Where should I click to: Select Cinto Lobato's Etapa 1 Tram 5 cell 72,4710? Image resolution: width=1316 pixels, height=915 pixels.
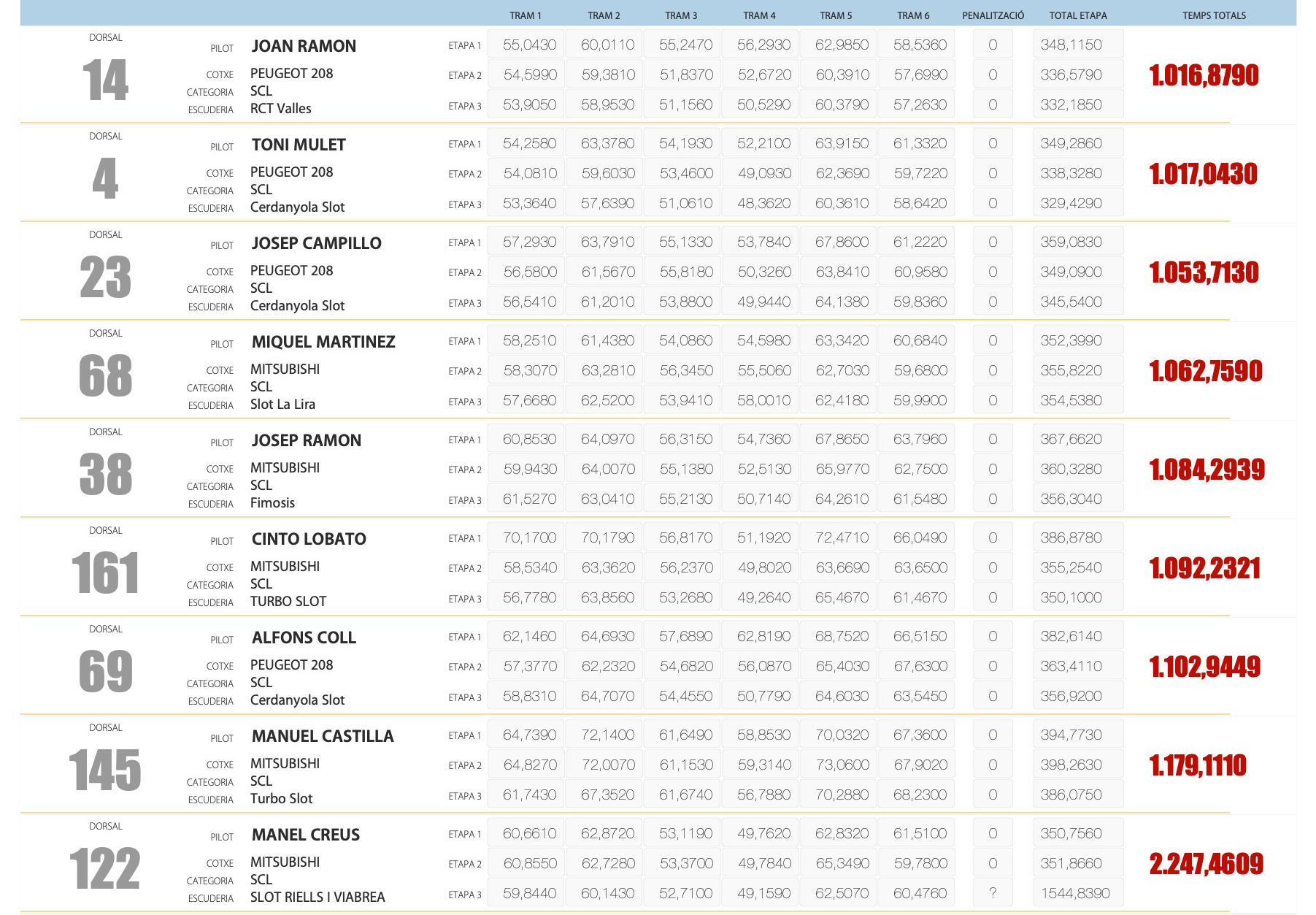point(842,537)
